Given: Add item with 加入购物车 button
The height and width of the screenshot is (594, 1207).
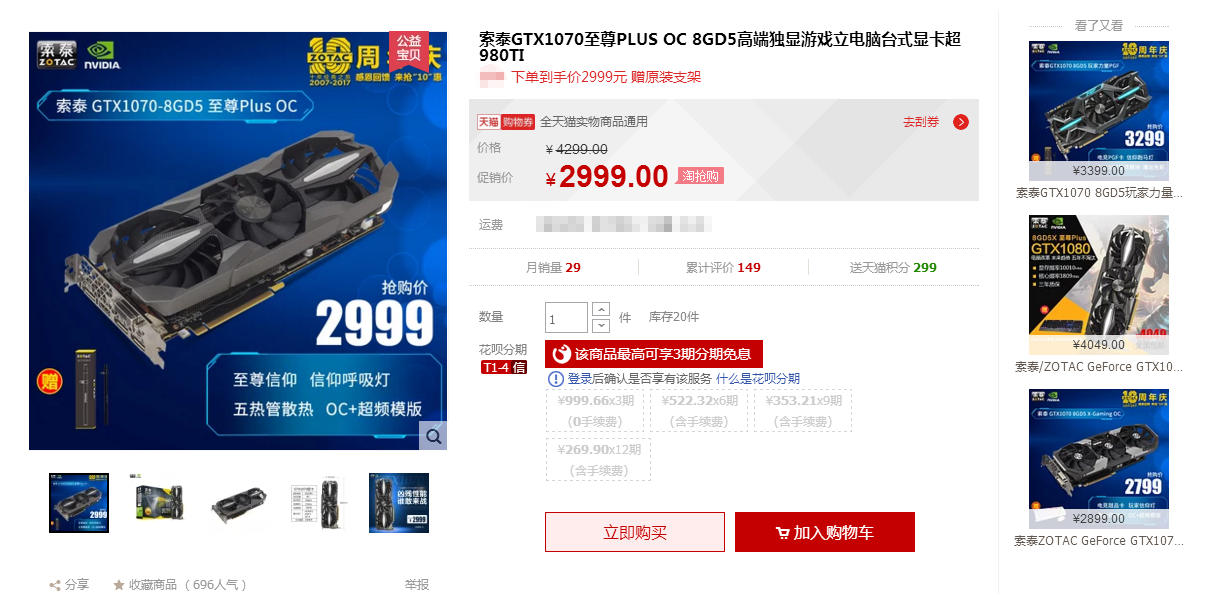Looking at the screenshot, I should pos(825,532).
